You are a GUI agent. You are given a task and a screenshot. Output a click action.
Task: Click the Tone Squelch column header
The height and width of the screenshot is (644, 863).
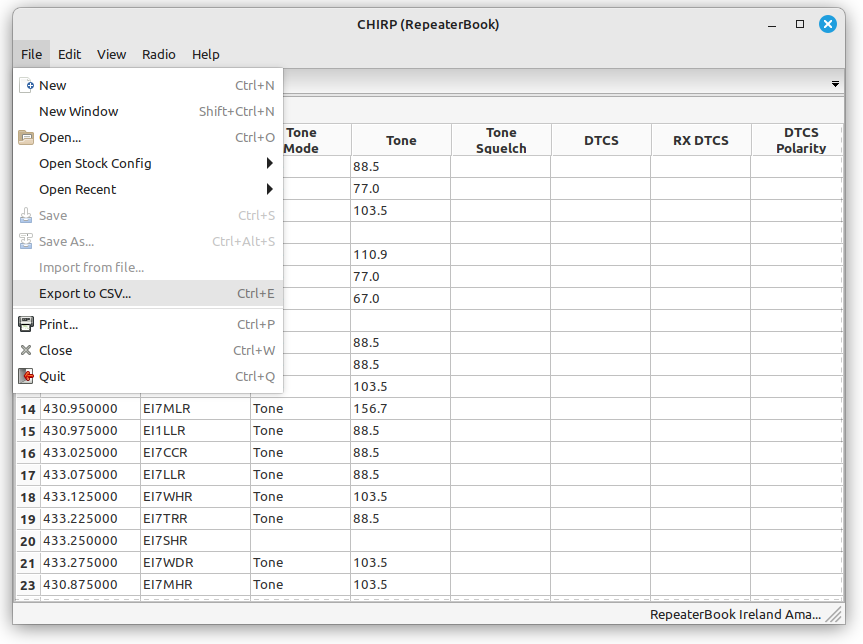click(501, 140)
